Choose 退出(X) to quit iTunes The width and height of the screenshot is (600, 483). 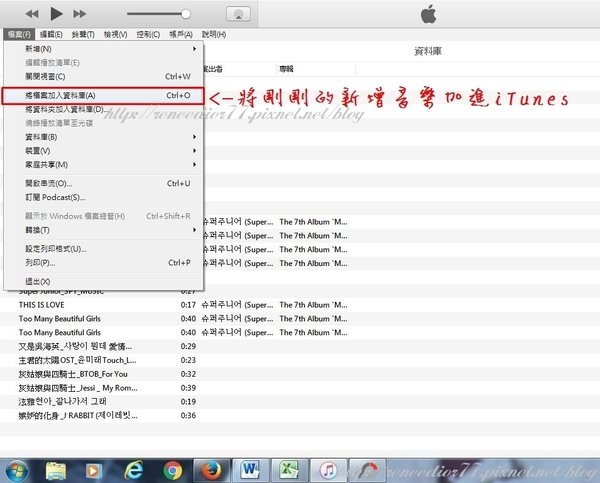103,282
